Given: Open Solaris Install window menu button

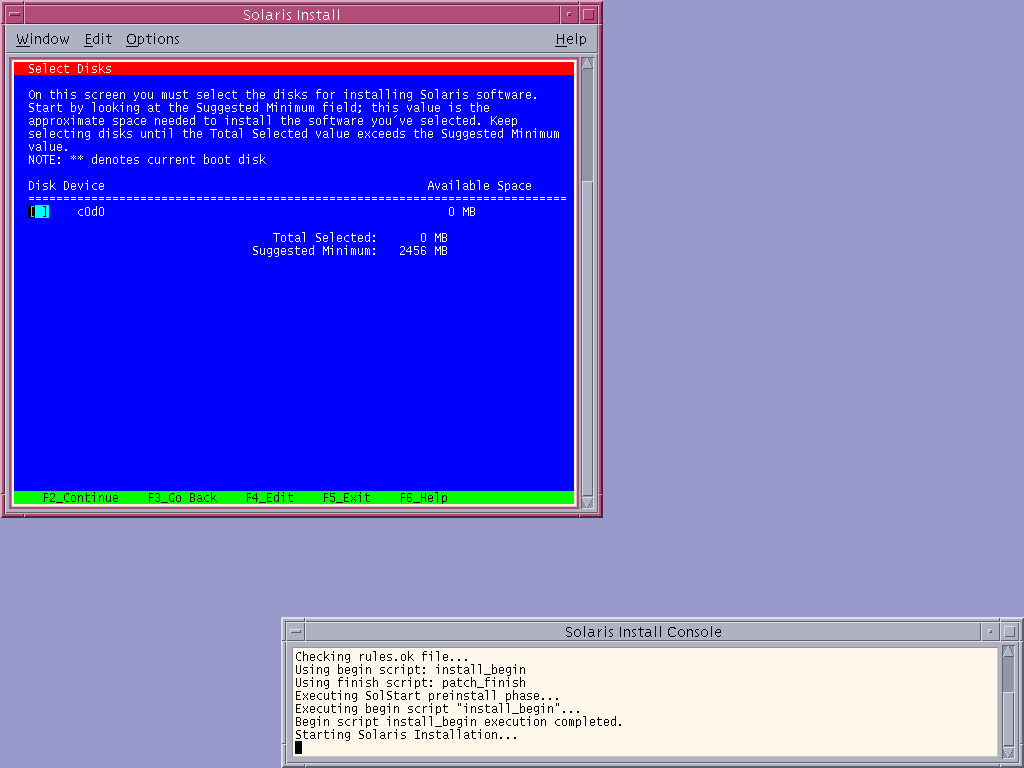Looking at the screenshot, I should pyautogui.click(x=14, y=14).
